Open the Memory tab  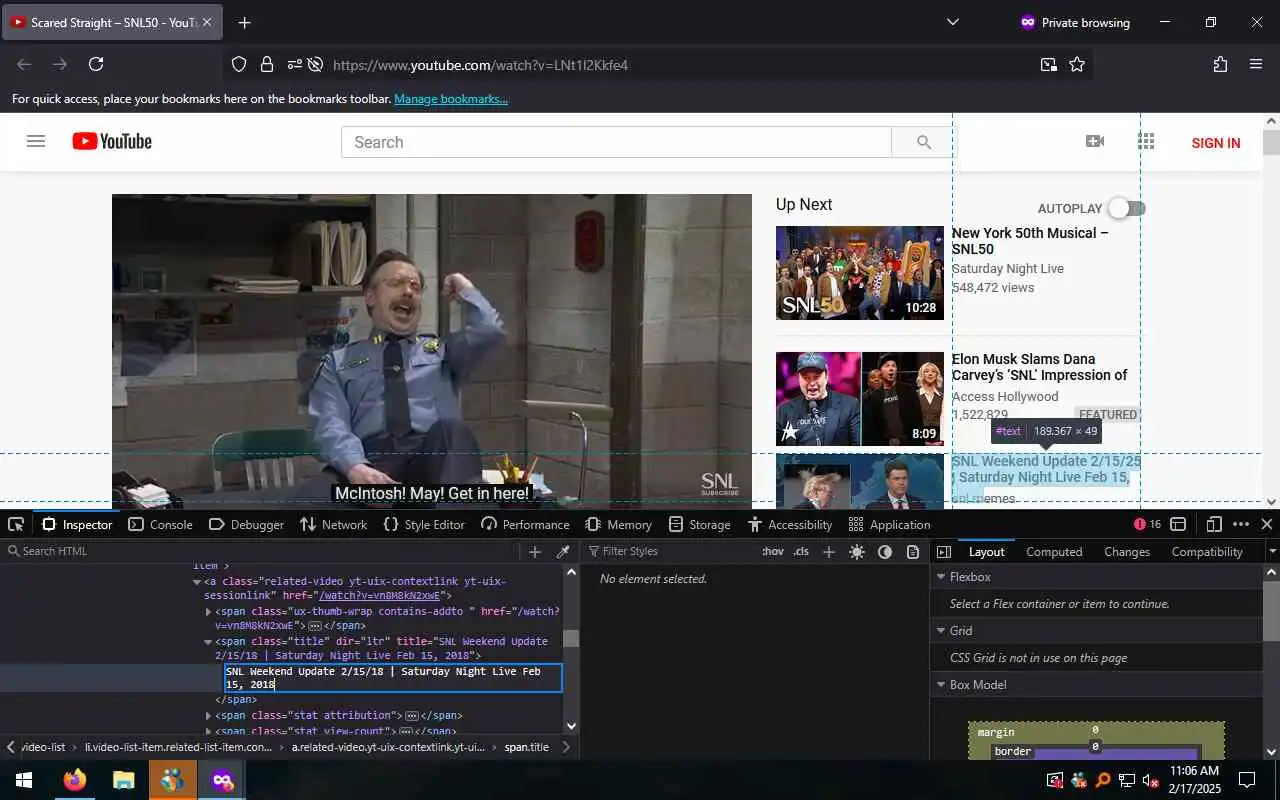click(x=618, y=524)
